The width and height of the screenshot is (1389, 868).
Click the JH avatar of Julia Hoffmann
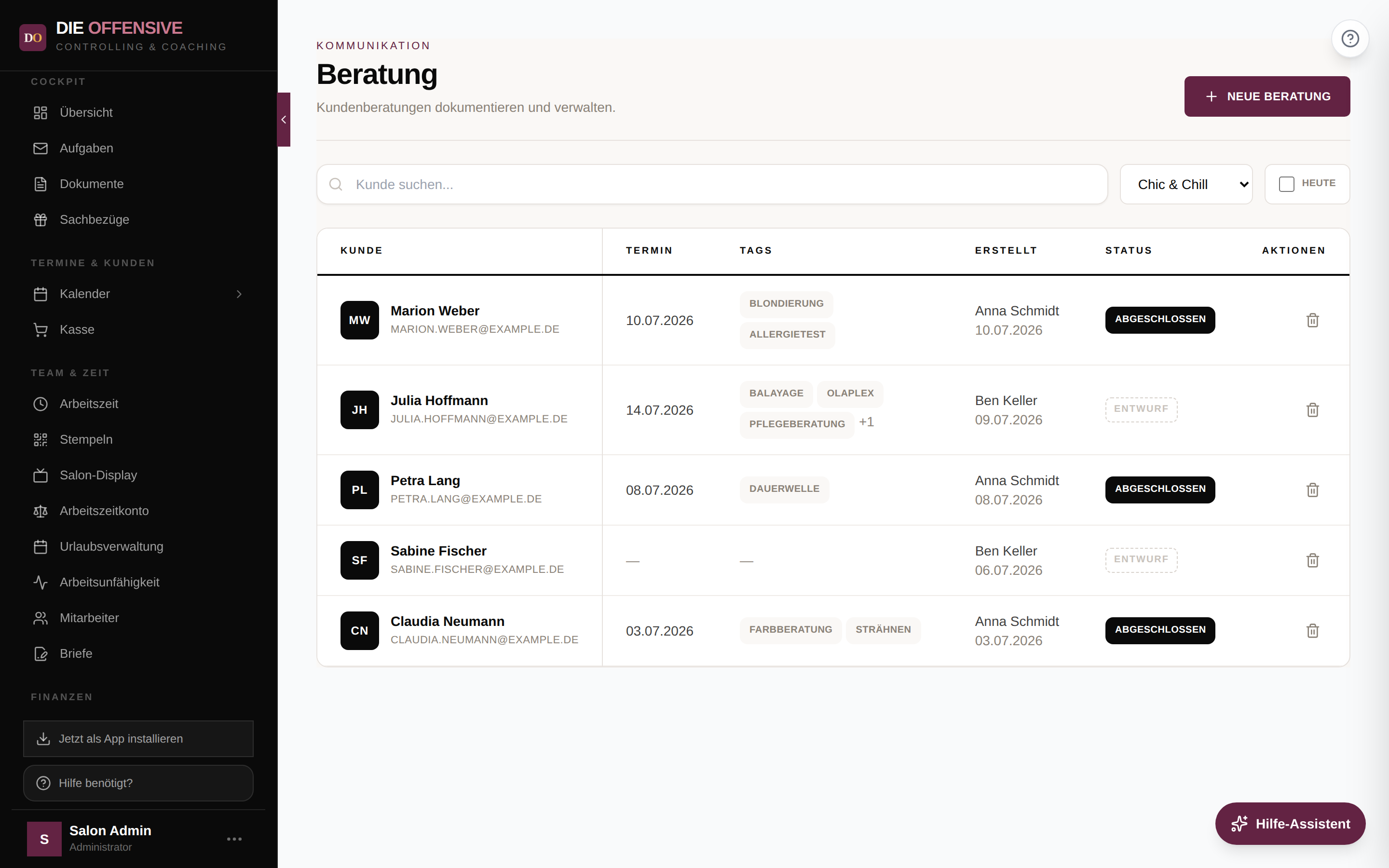(x=359, y=410)
